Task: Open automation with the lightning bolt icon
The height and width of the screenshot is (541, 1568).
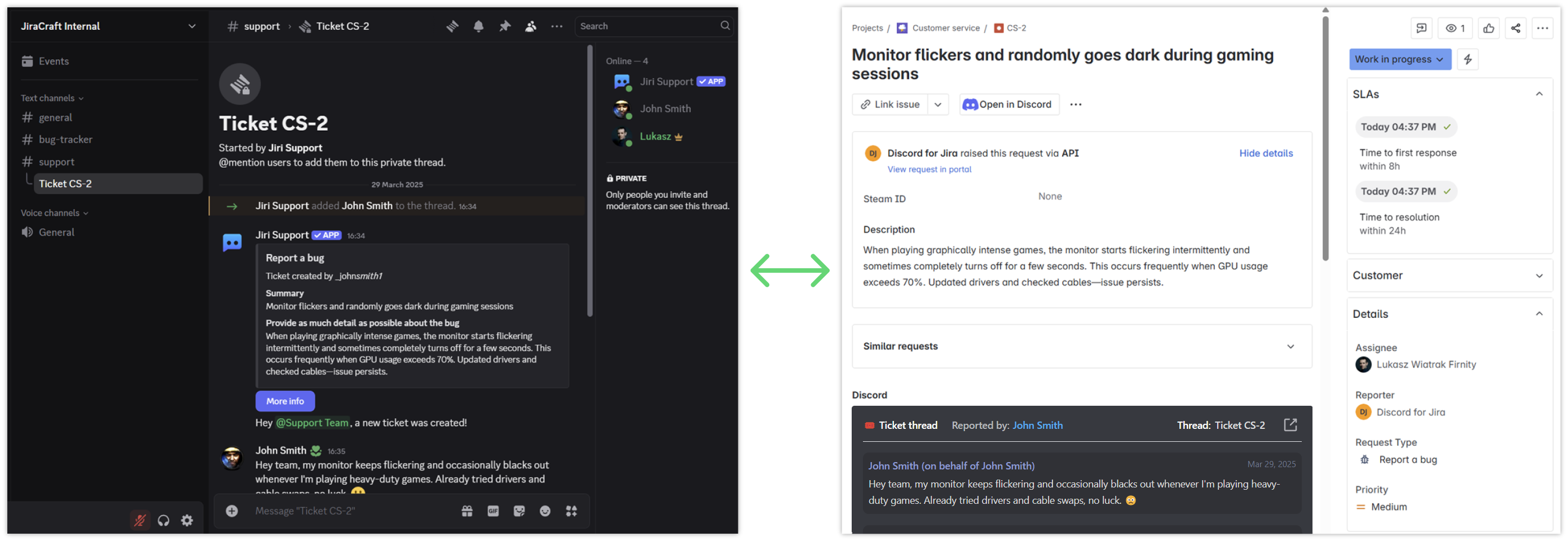Action: click(x=1468, y=59)
